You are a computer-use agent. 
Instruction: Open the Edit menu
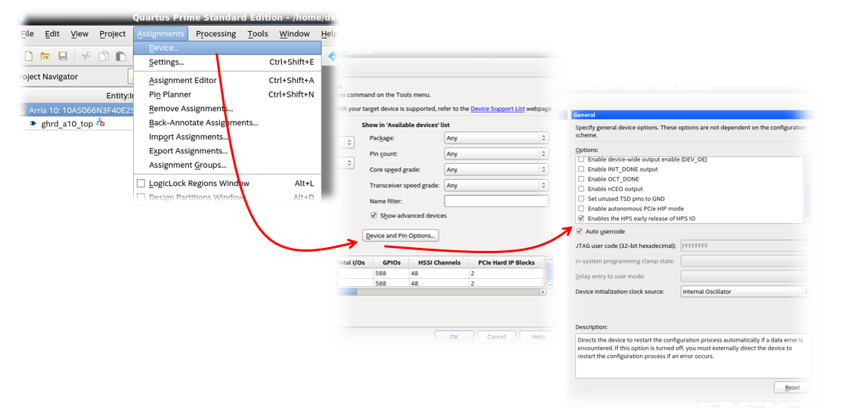52,34
